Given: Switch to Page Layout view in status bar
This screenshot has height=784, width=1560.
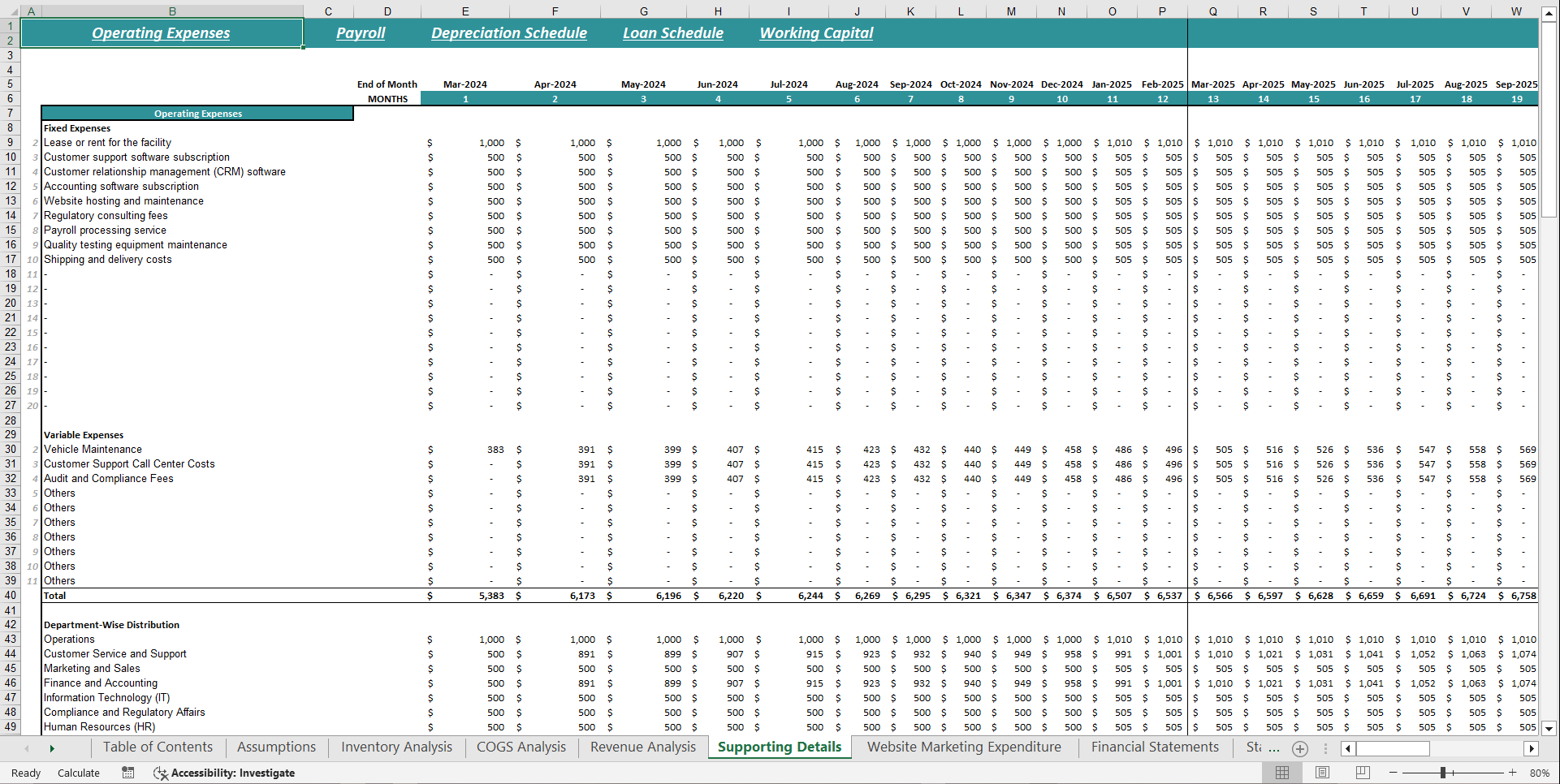Looking at the screenshot, I should pyautogui.click(x=1322, y=772).
